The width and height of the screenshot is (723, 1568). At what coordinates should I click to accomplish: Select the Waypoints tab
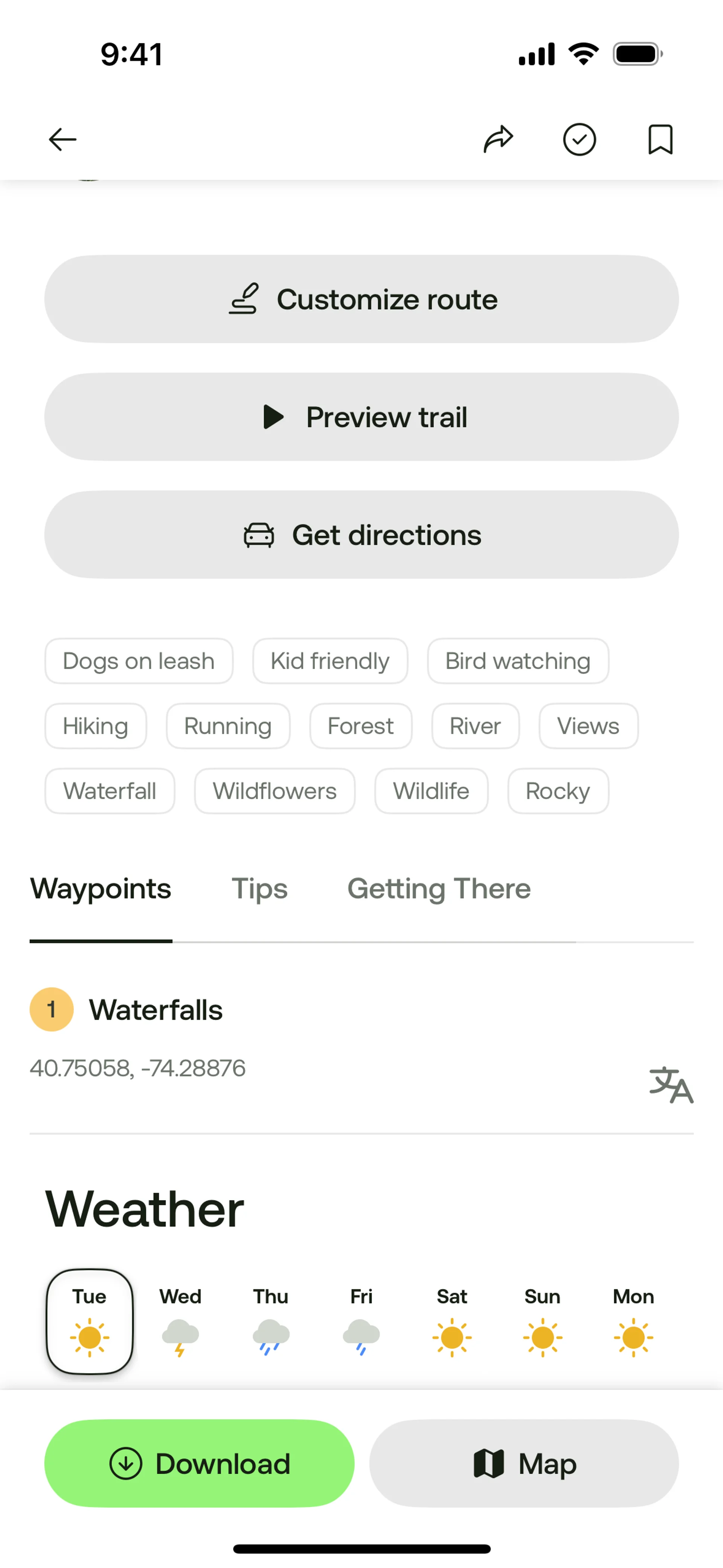101,889
